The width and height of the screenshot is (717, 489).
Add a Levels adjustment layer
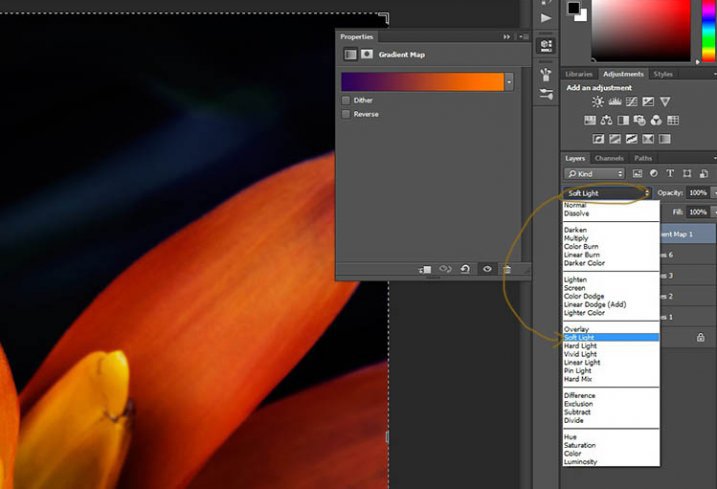[x=615, y=102]
